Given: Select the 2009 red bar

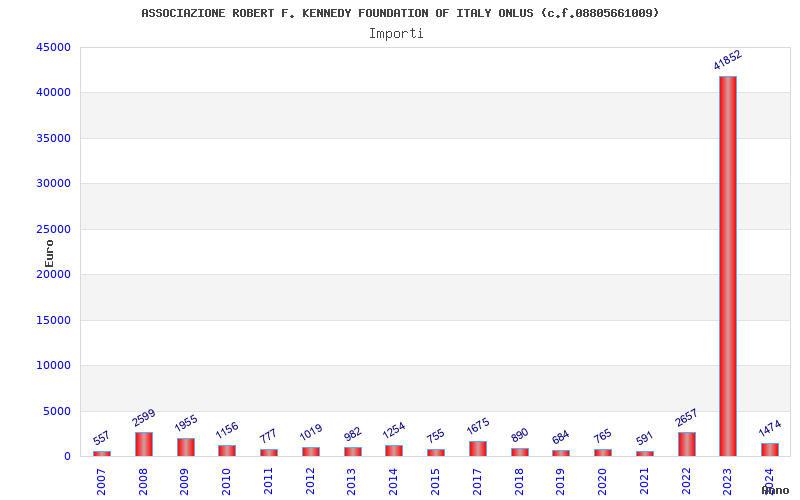Looking at the screenshot, I should [x=186, y=447].
